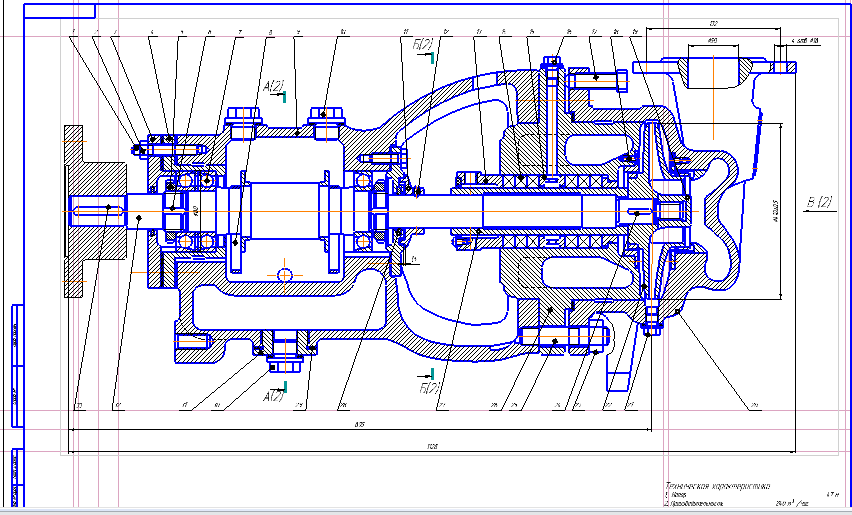Screen dimensions: 852x515
Task: Select the hatched inlet flange at top right
Action: [x=714, y=68]
